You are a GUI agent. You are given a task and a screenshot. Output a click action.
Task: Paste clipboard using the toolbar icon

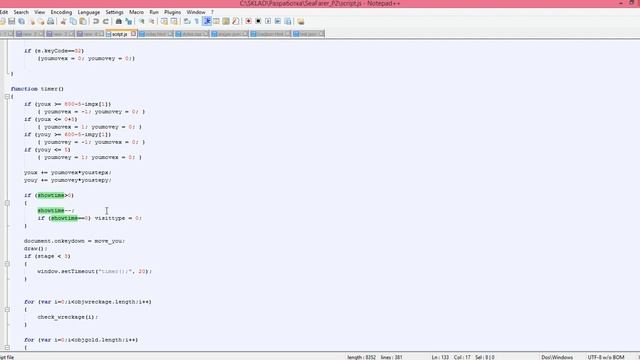tap(83, 21)
